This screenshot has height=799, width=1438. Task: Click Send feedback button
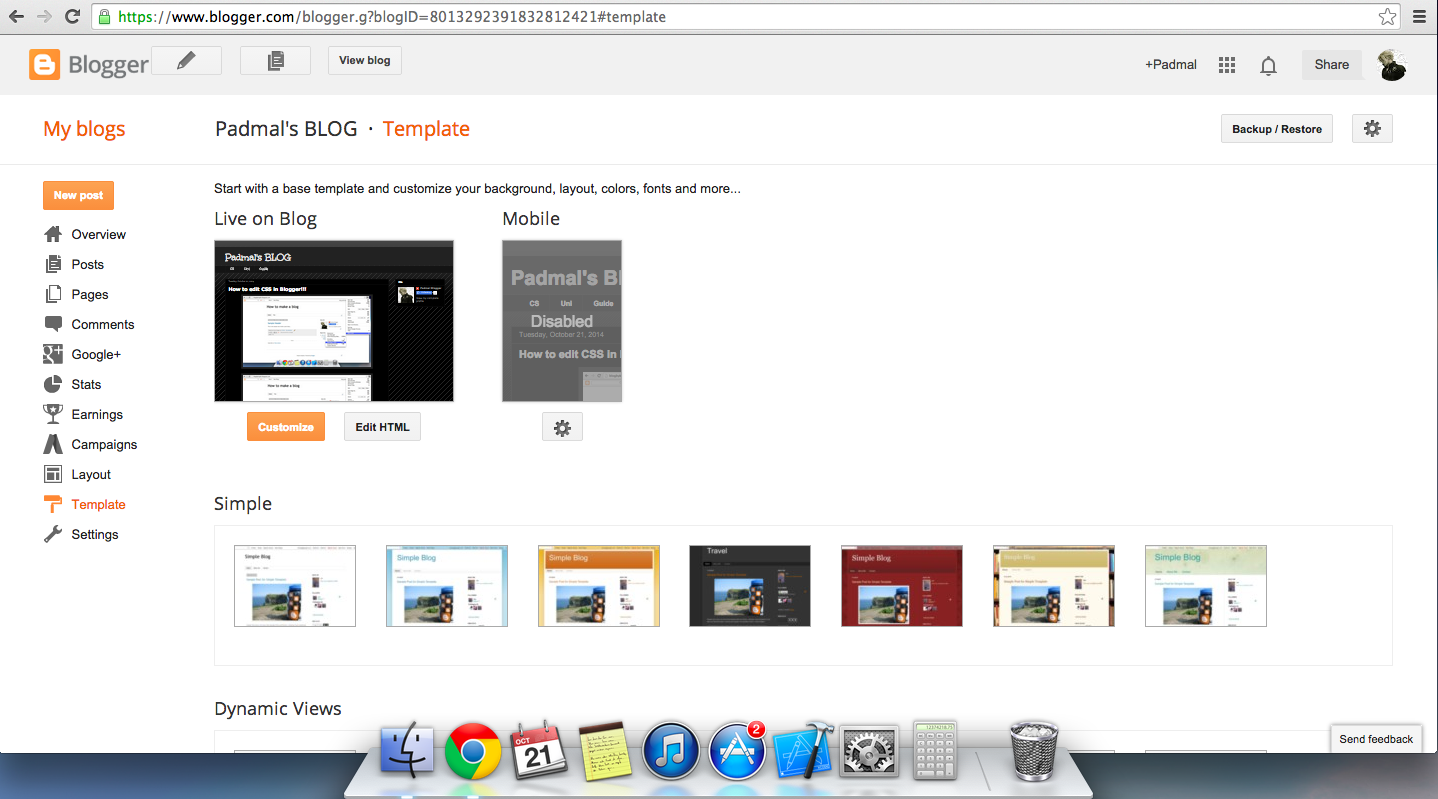click(x=1376, y=739)
